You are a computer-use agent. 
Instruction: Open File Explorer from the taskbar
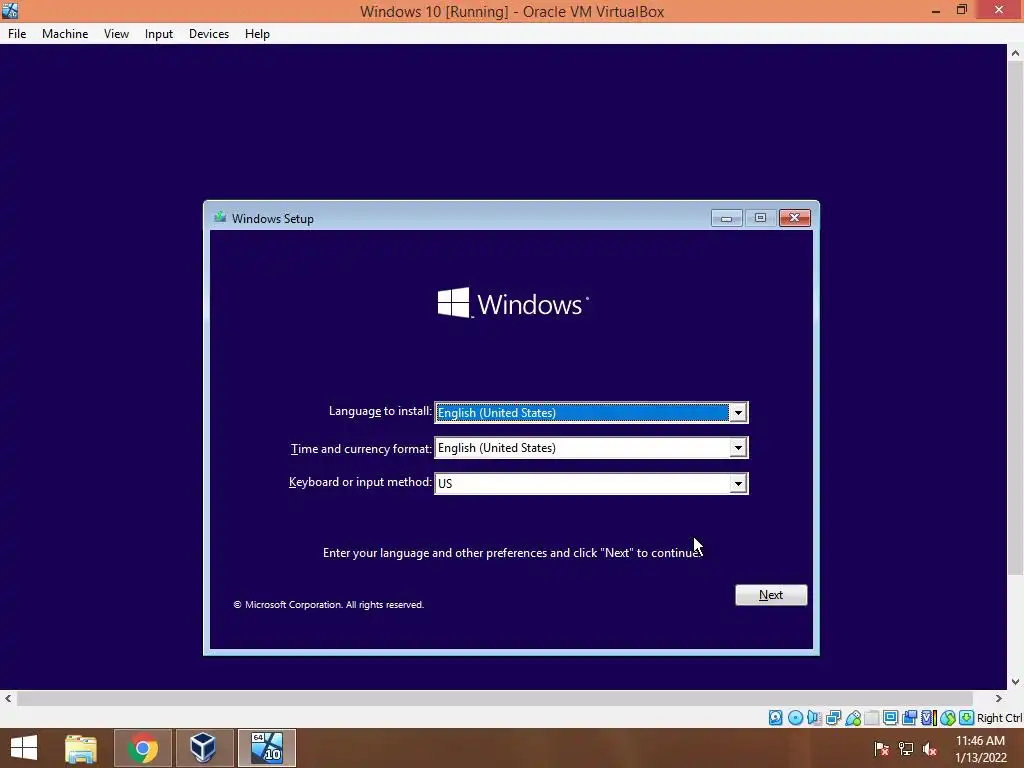point(81,748)
